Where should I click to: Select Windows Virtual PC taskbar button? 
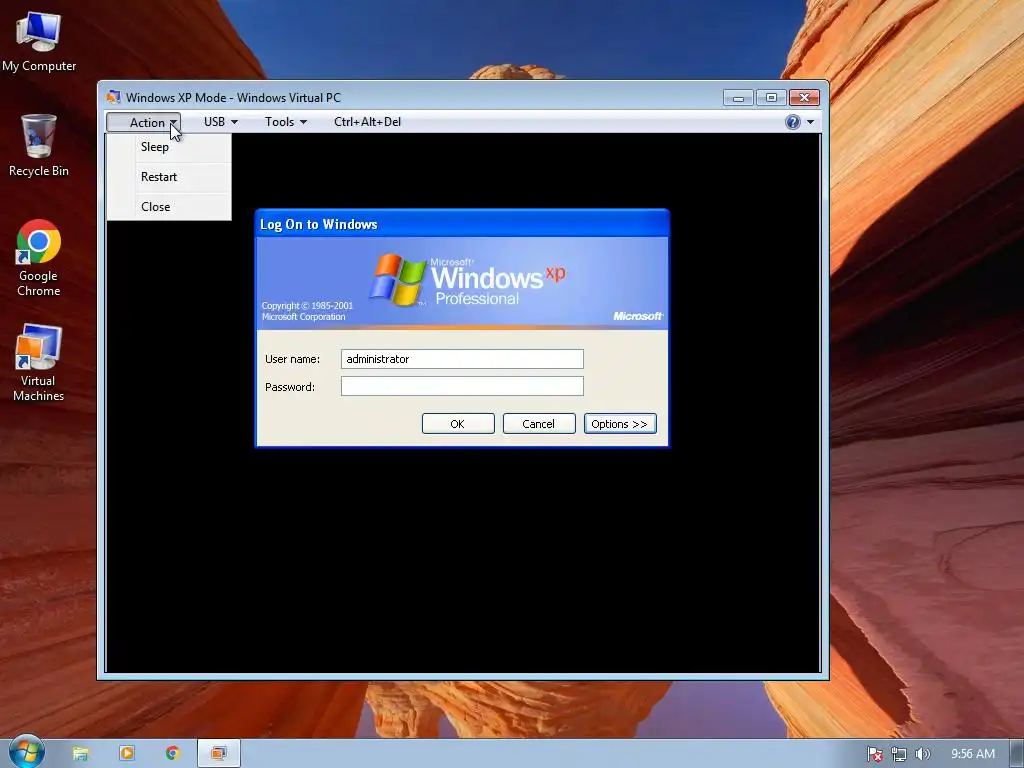coord(219,754)
